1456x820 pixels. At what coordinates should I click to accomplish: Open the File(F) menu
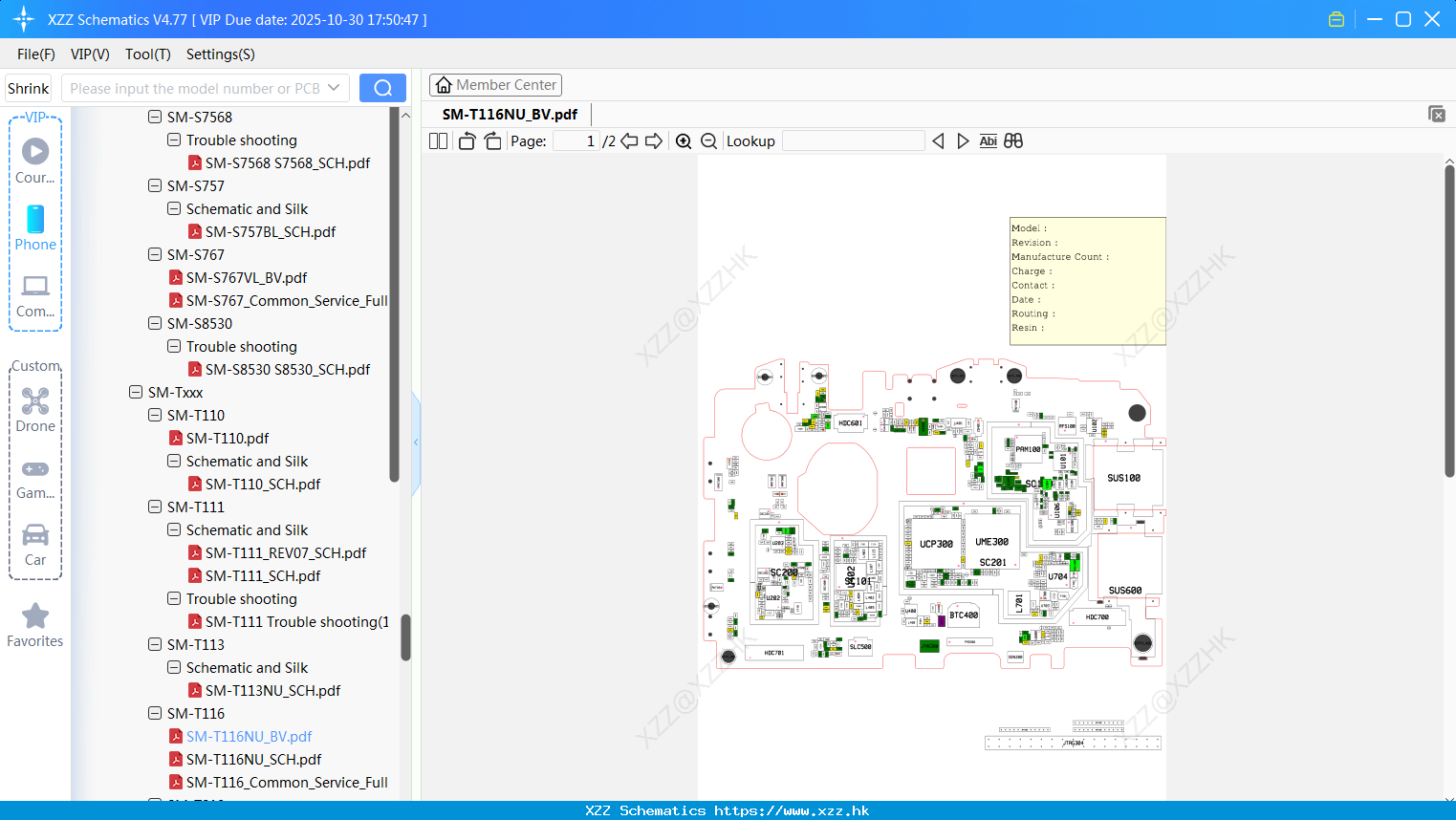tap(36, 54)
